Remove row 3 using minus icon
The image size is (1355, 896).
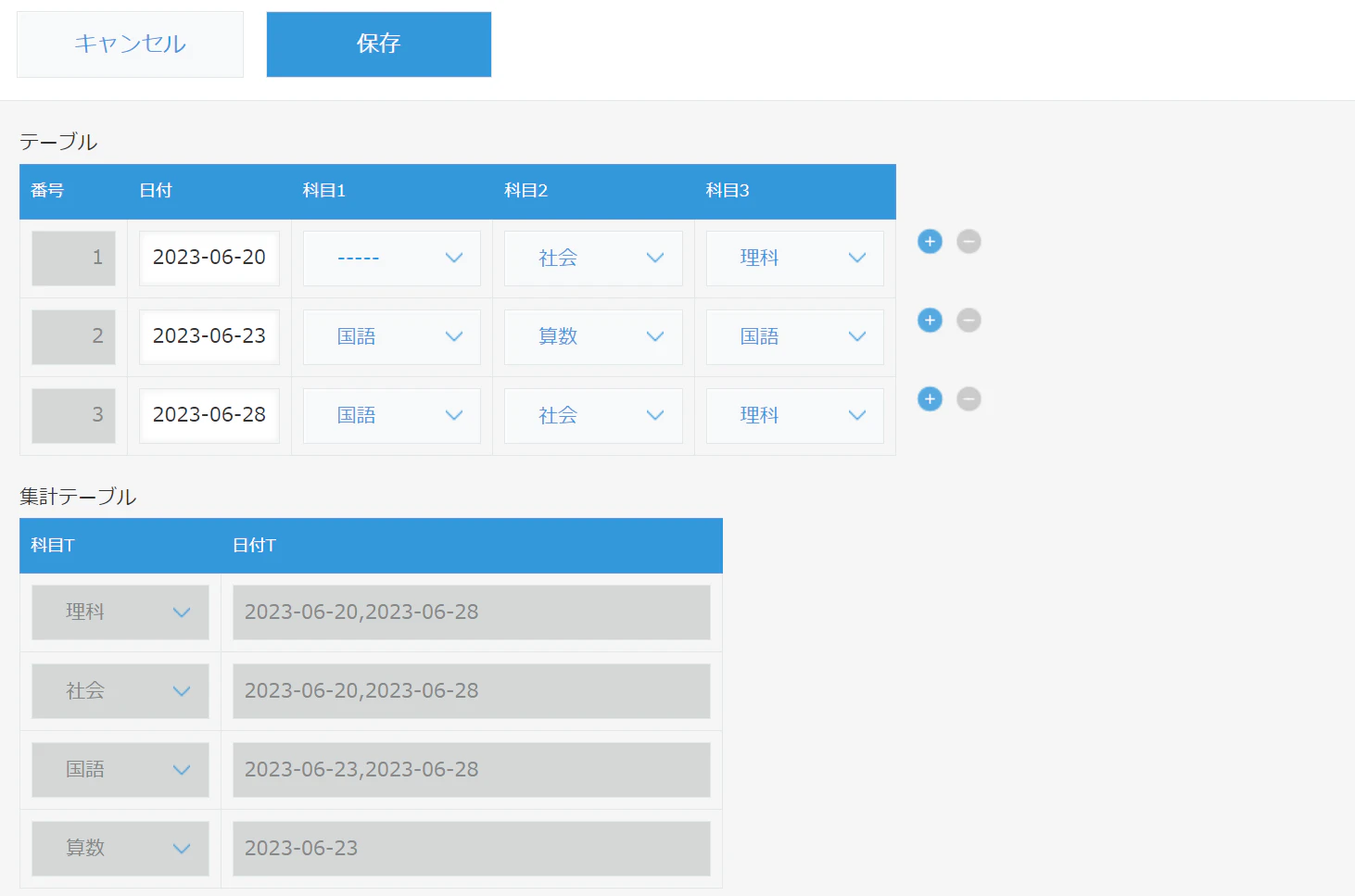coord(969,399)
